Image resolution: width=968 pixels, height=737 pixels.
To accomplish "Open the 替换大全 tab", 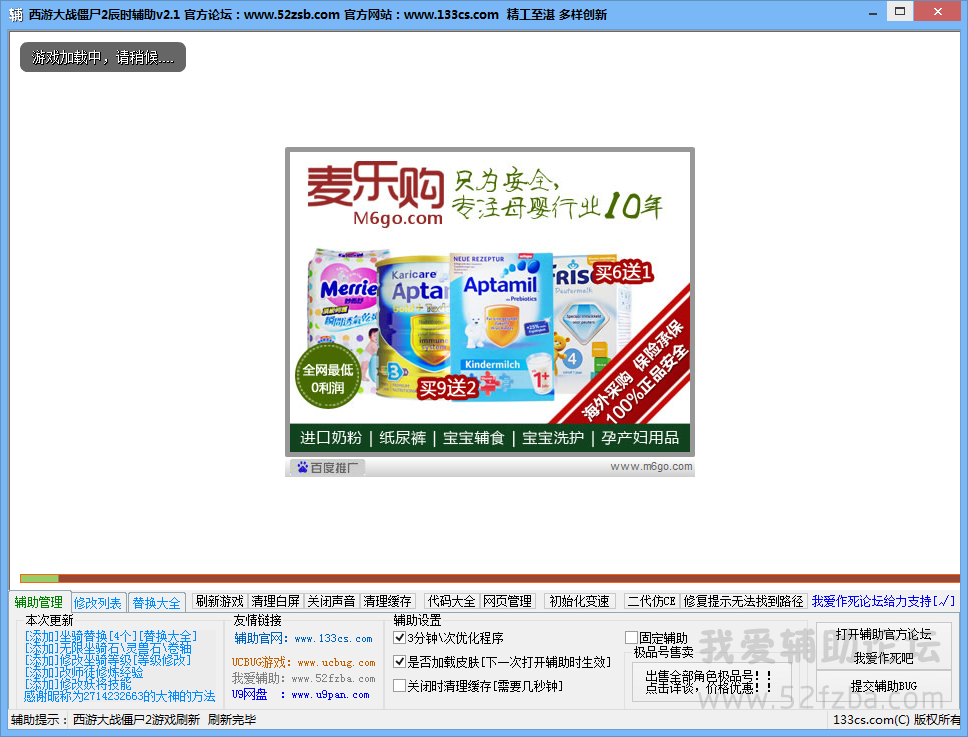I will click(156, 603).
